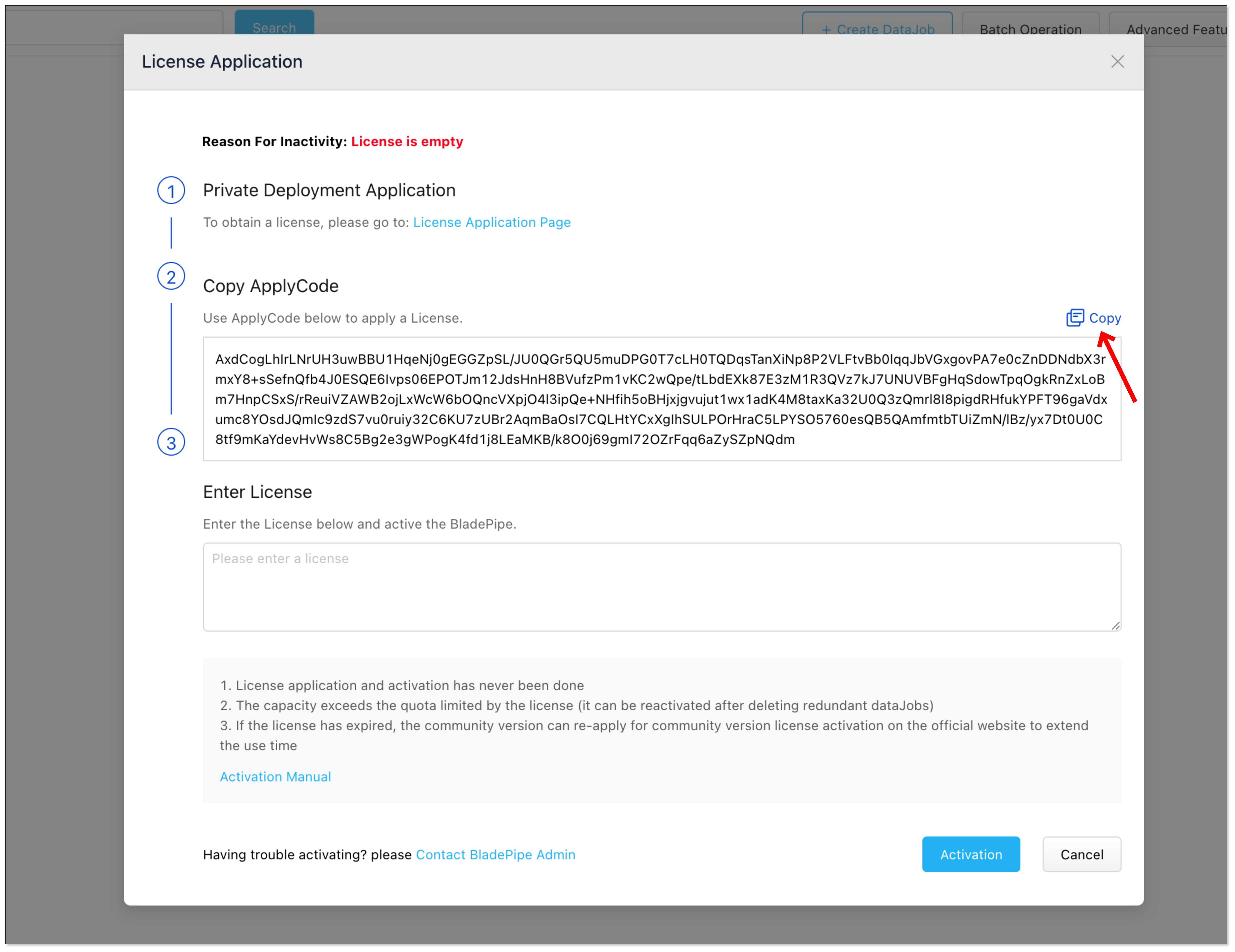Screen dimensions: 1235x952
Task: Open the License Application Page link
Action: (x=491, y=222)
